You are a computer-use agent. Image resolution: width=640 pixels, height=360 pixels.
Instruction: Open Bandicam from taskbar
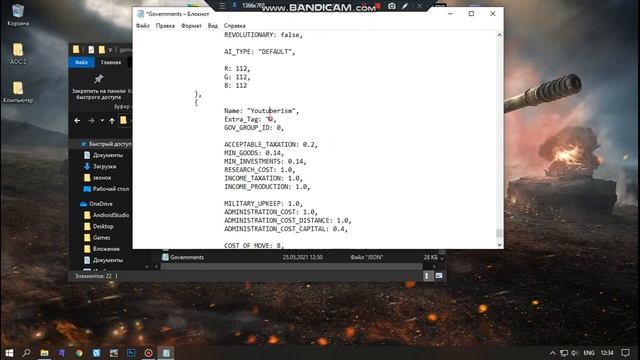coord(149,353)
